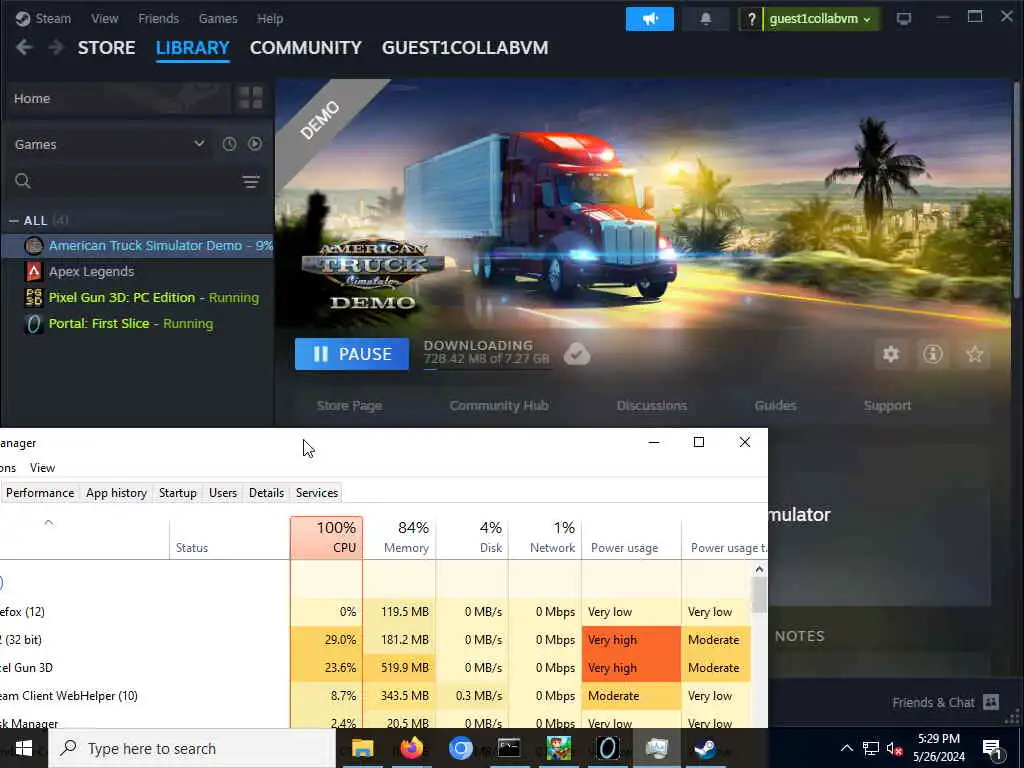The image size is (1024, 768).
Task: Open the Task Manager View menu
Action: [x=42, y=468]
